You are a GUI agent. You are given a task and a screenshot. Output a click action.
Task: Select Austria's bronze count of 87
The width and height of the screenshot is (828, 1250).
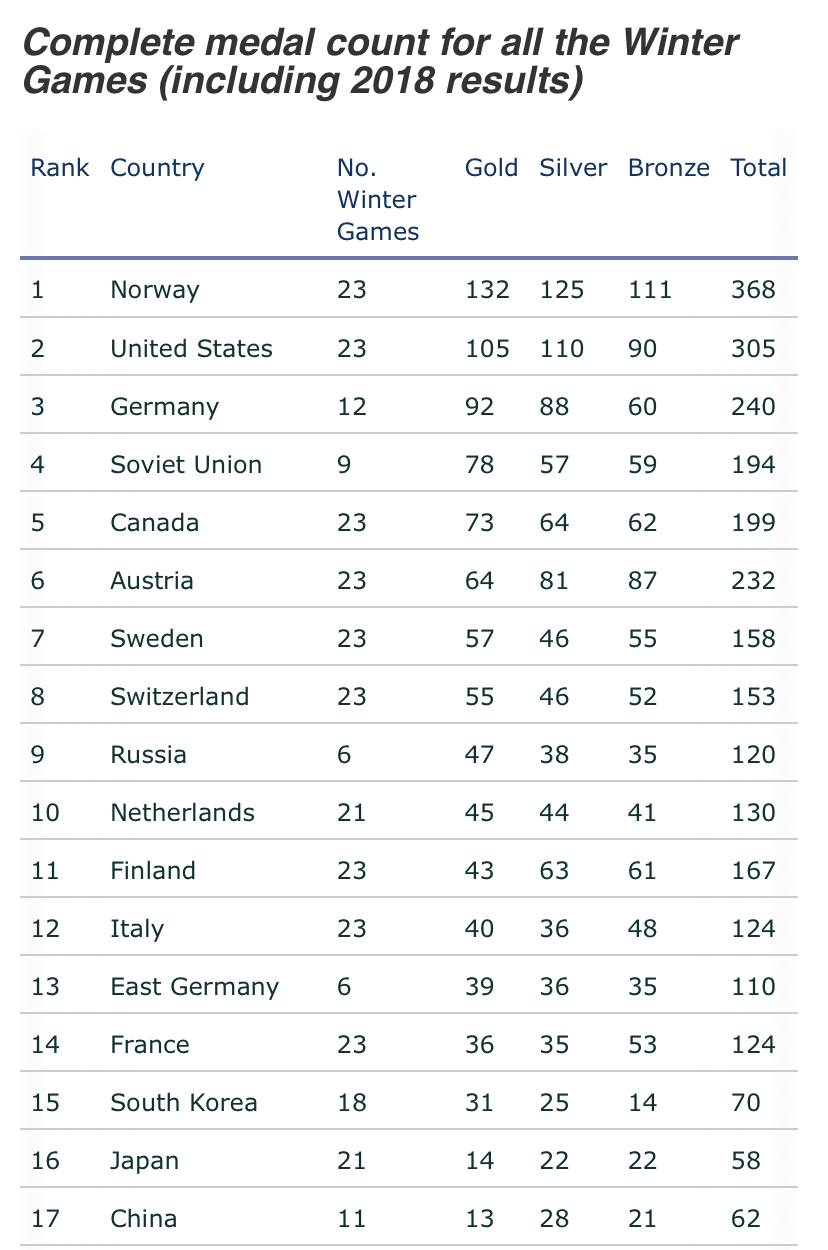pyautogui.click(x=642, y=580)
